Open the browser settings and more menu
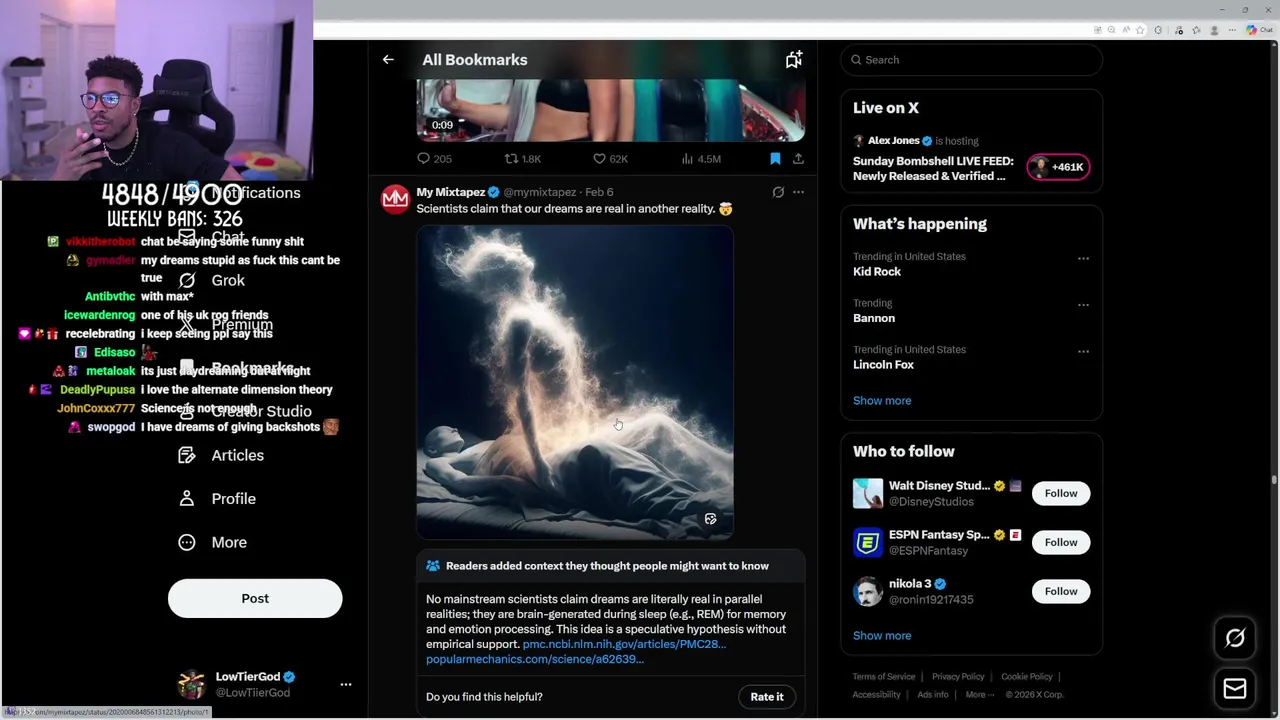Screen dimensions: 1280x720 pyautogui.click(x=1234, y=30)
